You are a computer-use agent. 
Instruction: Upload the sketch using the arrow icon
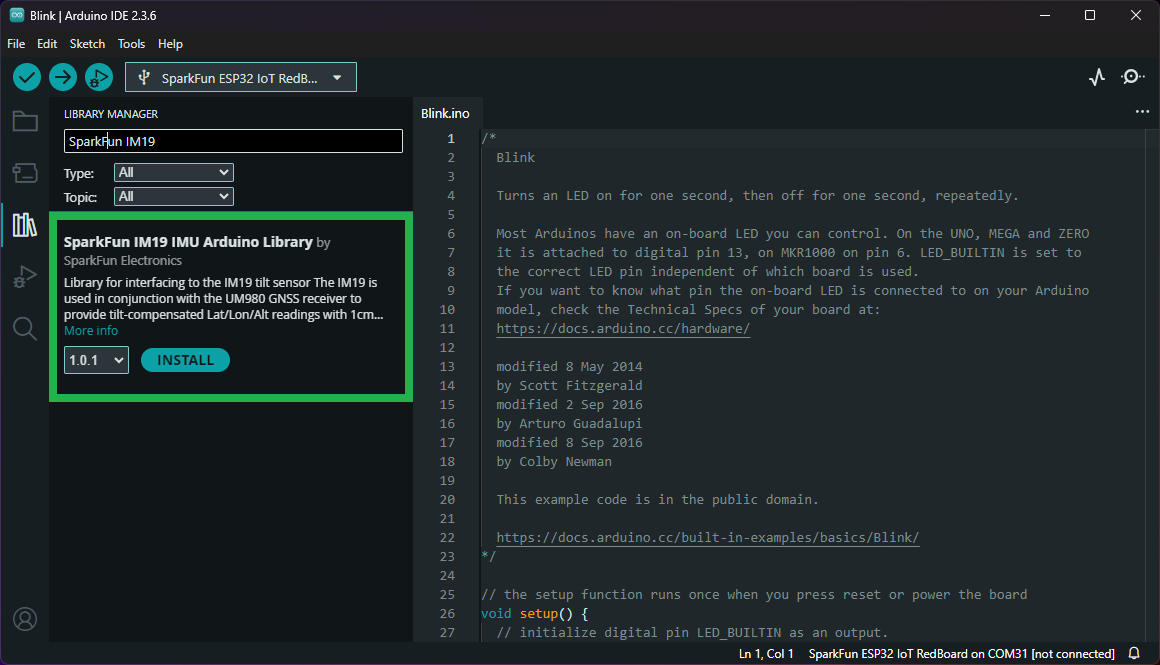click(x=62, y=77)
